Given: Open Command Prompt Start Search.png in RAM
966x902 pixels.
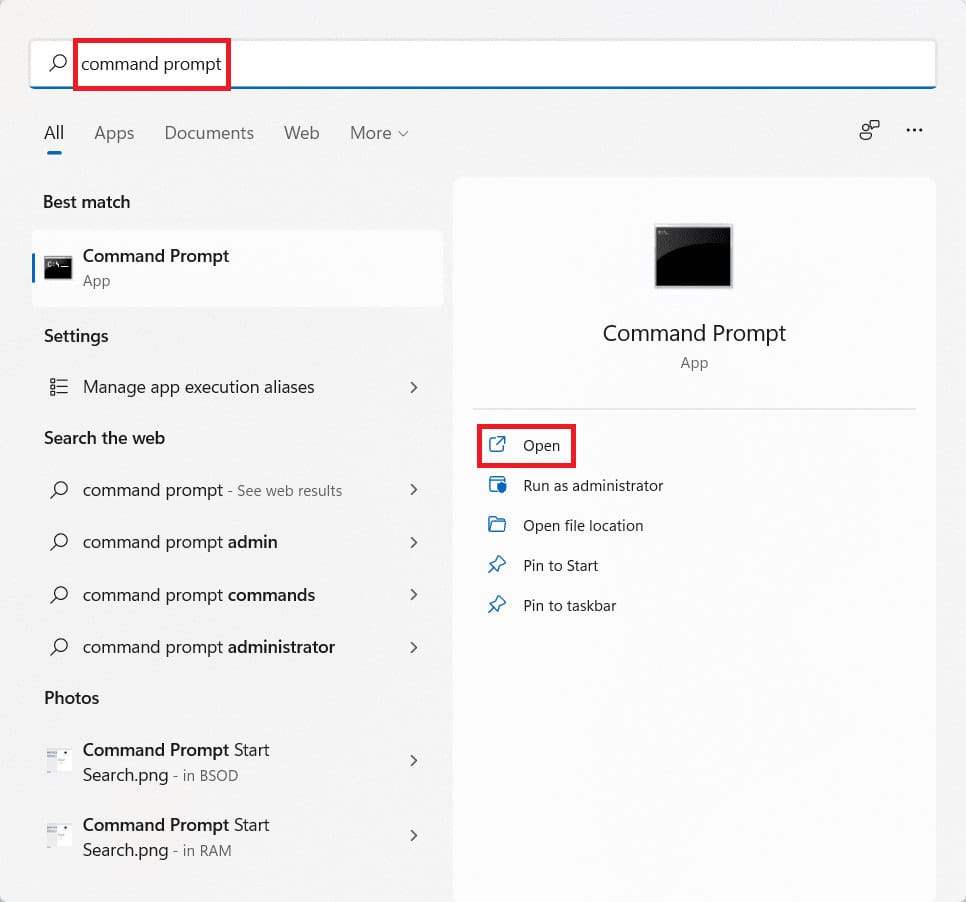Looking at the screenshot, I should pos(238,837).
